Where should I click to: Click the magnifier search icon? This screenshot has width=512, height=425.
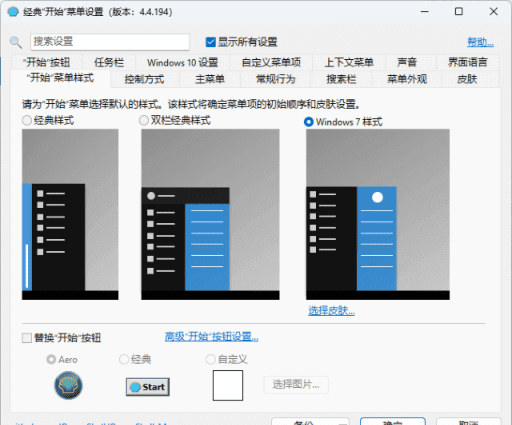(x=16, y=42)
